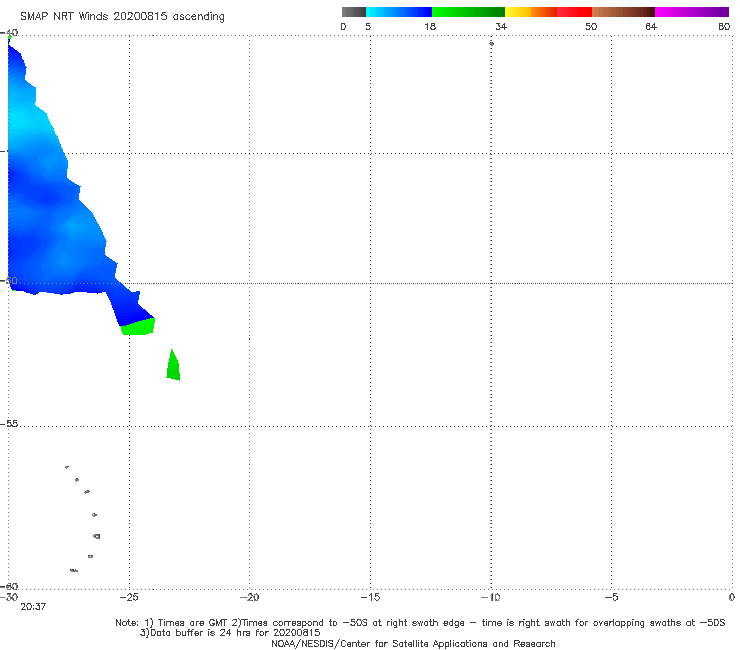Viewport: 740px width, 650px height.
Task: Click the color bar label '34'
Action: click(x=501, y=27)
